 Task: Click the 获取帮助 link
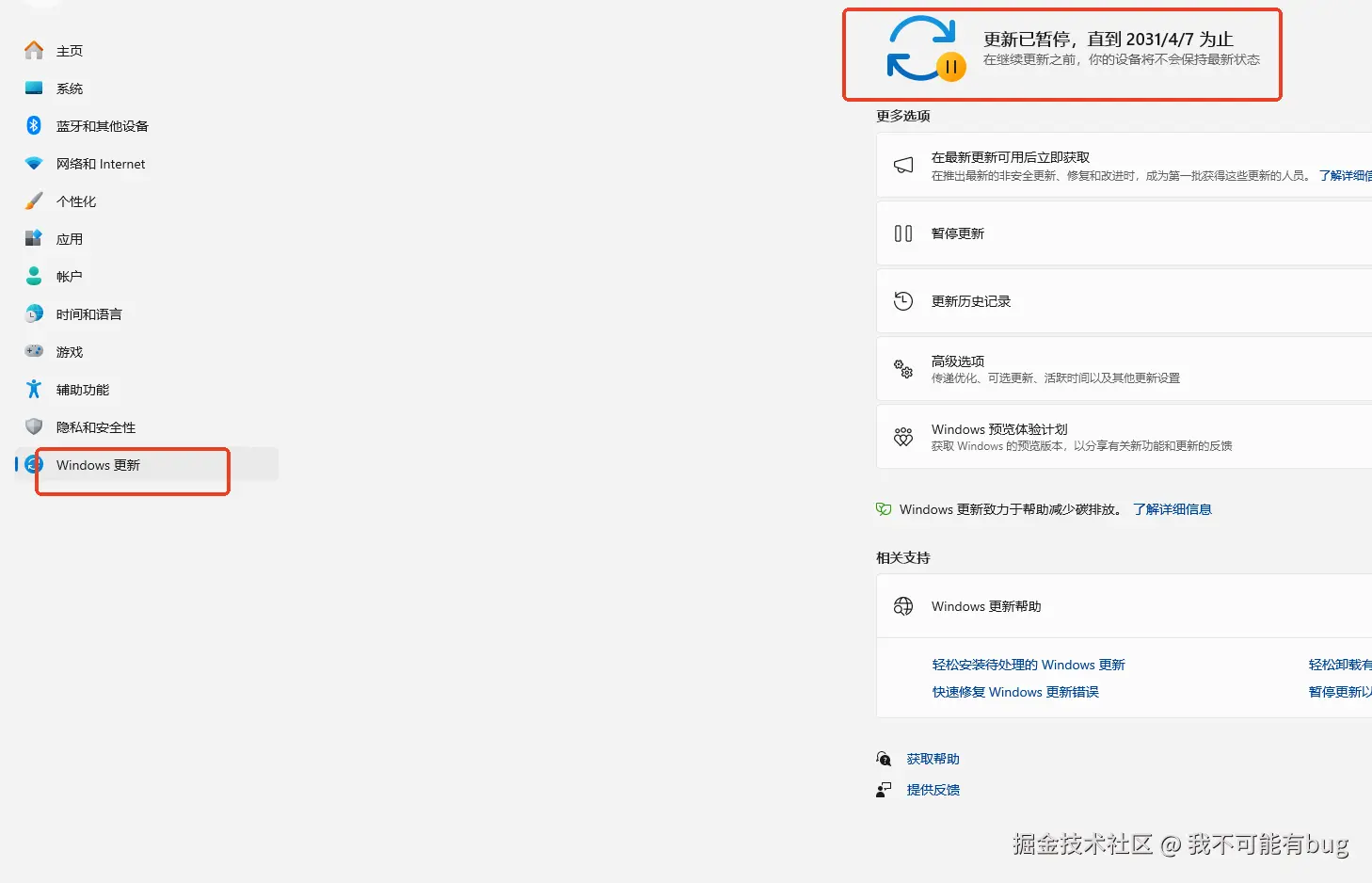(933, 759)
